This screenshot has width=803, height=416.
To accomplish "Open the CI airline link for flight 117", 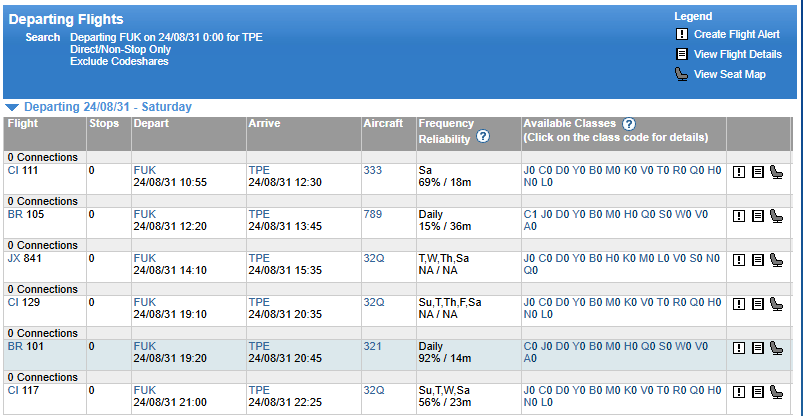I will pos(13,391).
